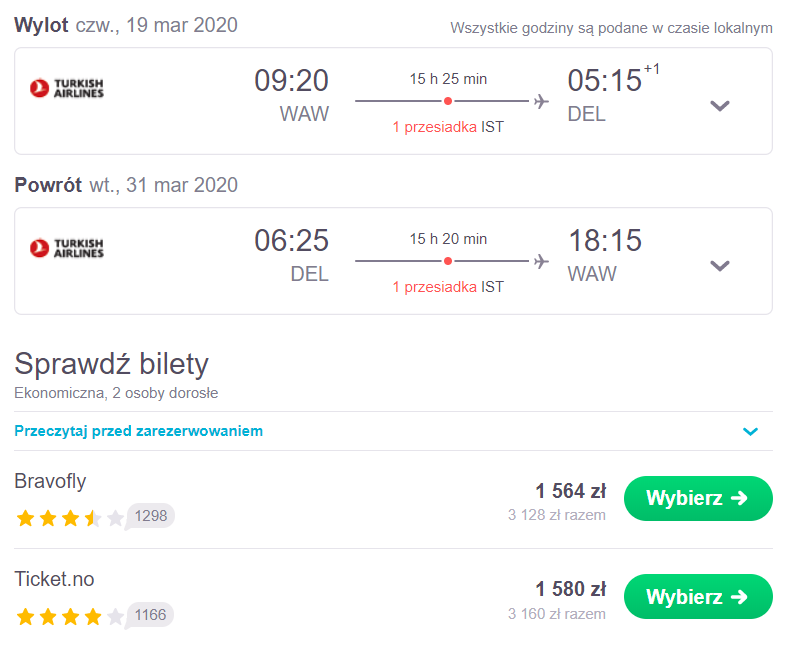The width and height of the screenshot is (787, 645).
Task: Expand the Przeczytaj przed zarezerwowaniem chevron
Action: click(x=750, y=431)
